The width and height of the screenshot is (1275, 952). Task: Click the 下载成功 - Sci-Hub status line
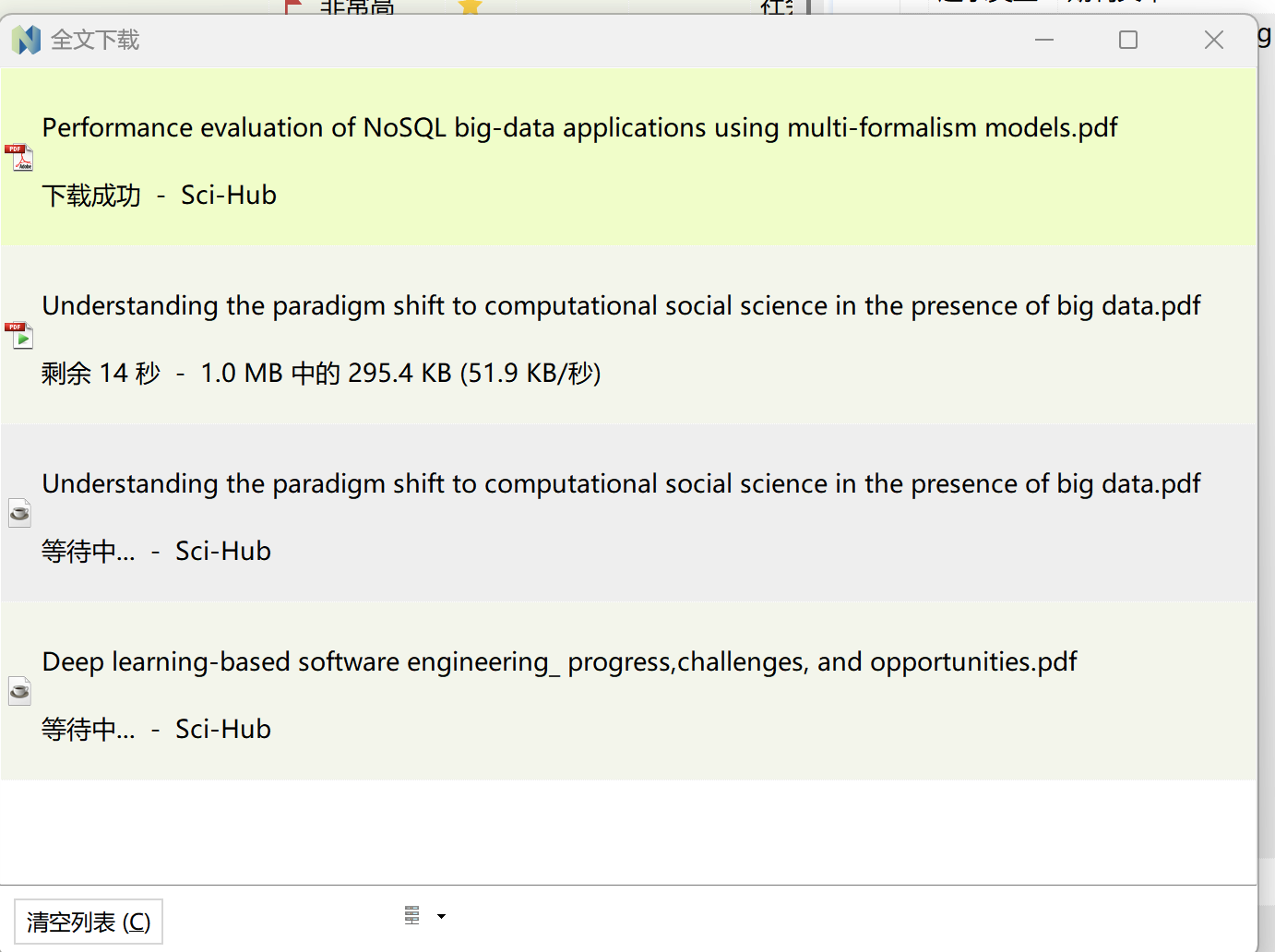point(159,196)
